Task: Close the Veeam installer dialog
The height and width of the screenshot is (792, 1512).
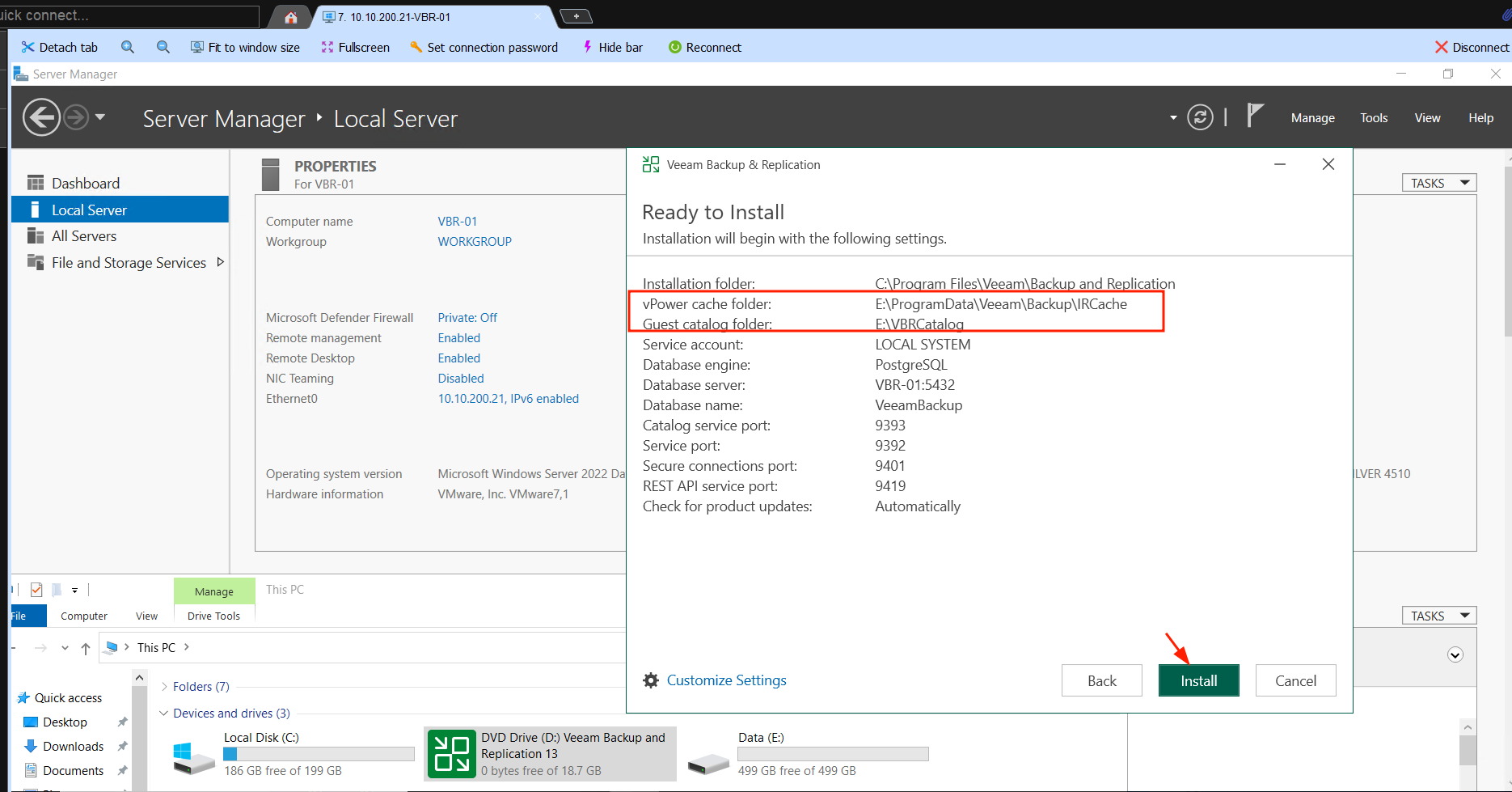Action: tap(1328, 164)
